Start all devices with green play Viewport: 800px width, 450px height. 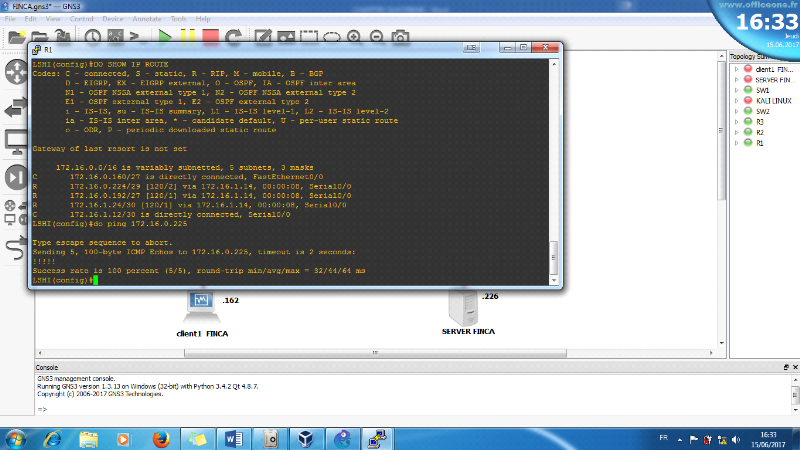pos(164,37)
